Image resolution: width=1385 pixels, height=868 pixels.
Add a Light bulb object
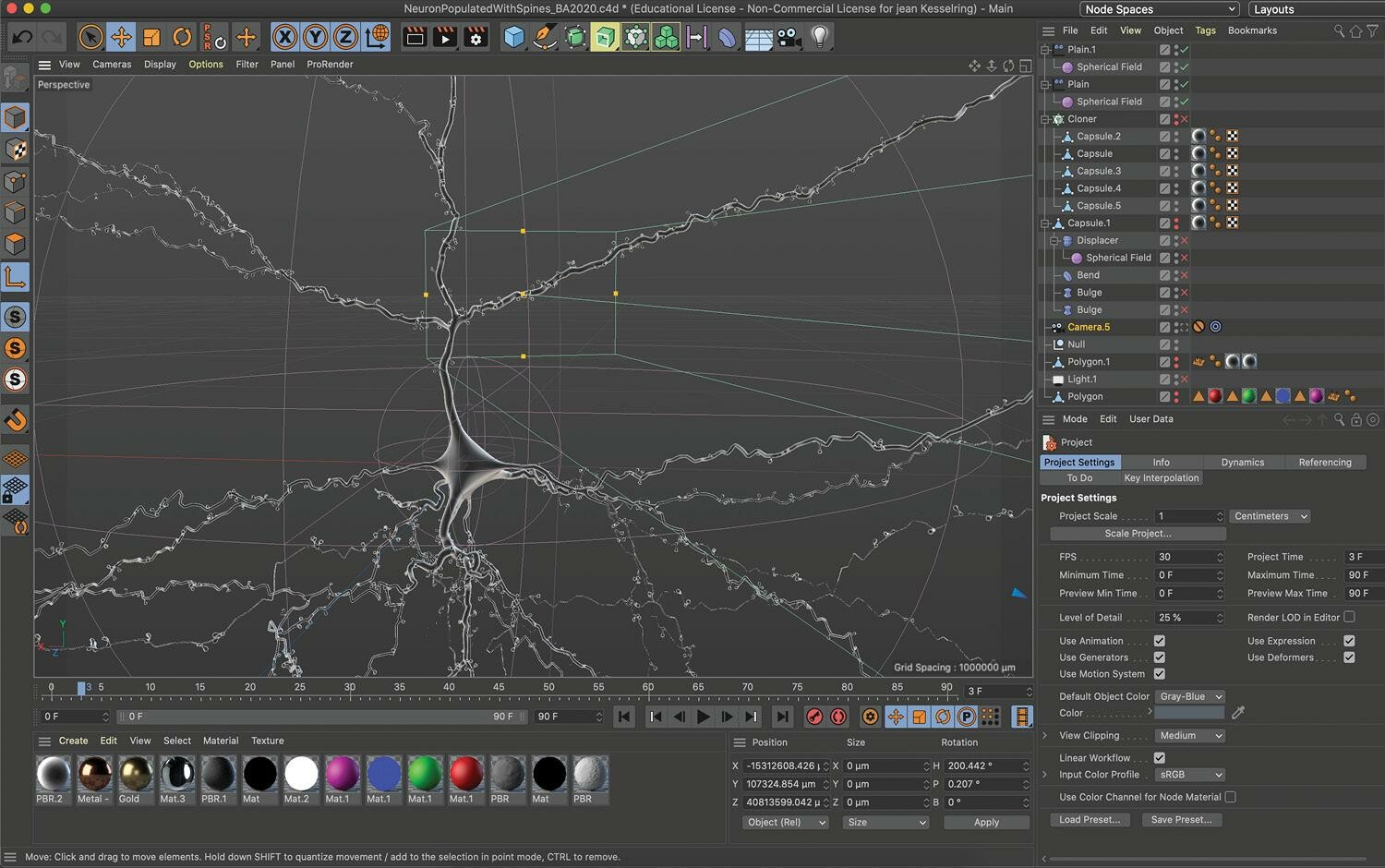819,37
